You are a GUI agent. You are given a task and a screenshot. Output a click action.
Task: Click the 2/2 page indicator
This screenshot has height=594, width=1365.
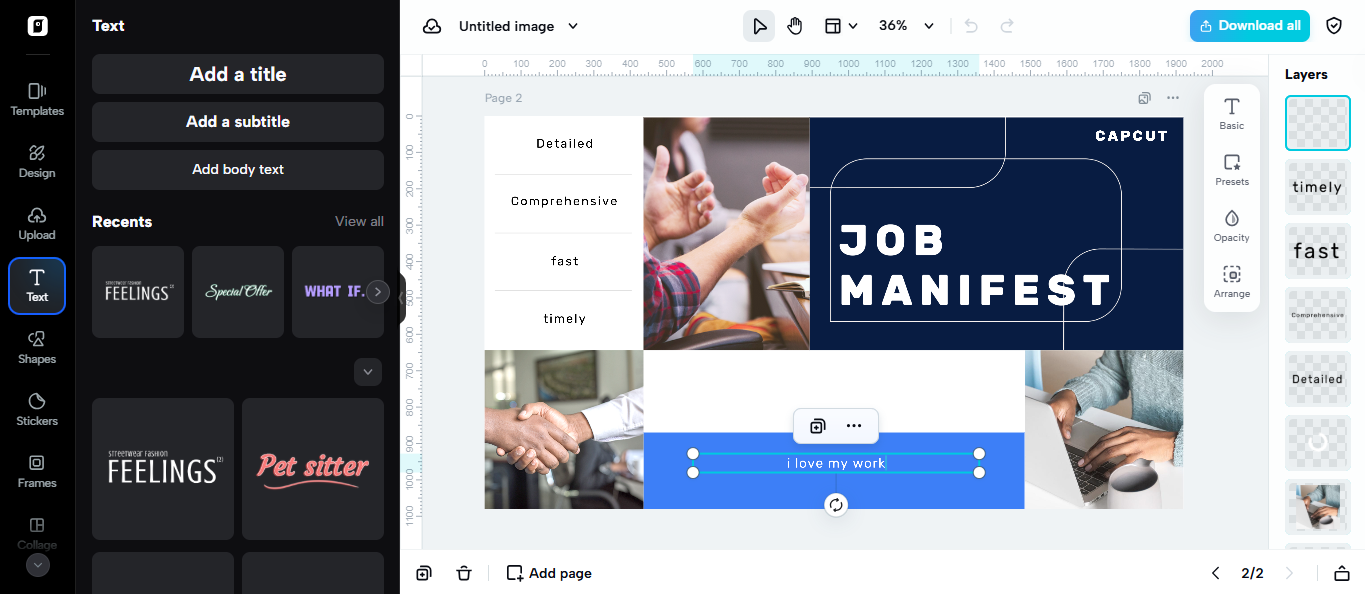pyautogui.click(x=1252, y=573)
